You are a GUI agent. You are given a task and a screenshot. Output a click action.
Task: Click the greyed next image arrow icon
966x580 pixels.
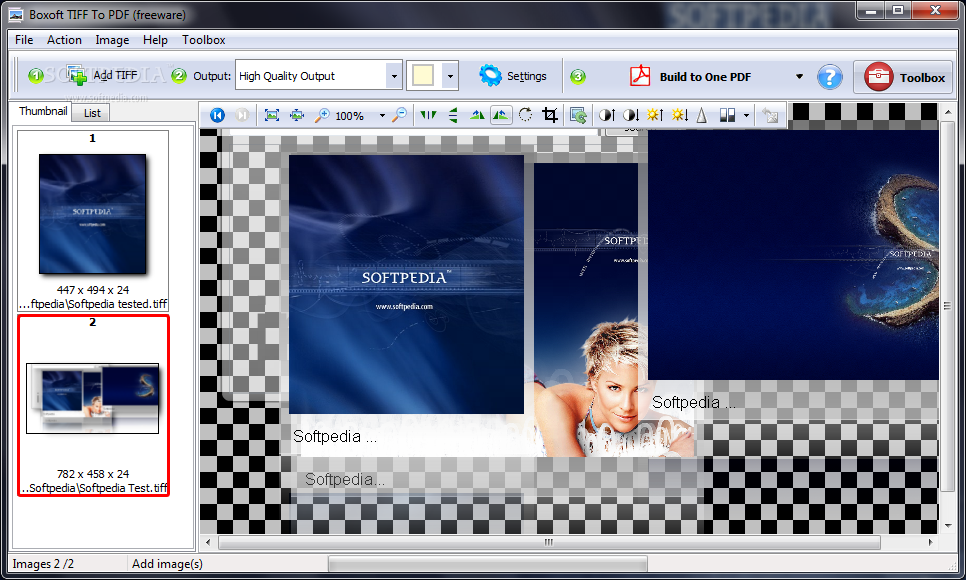(x=242, y=115)
